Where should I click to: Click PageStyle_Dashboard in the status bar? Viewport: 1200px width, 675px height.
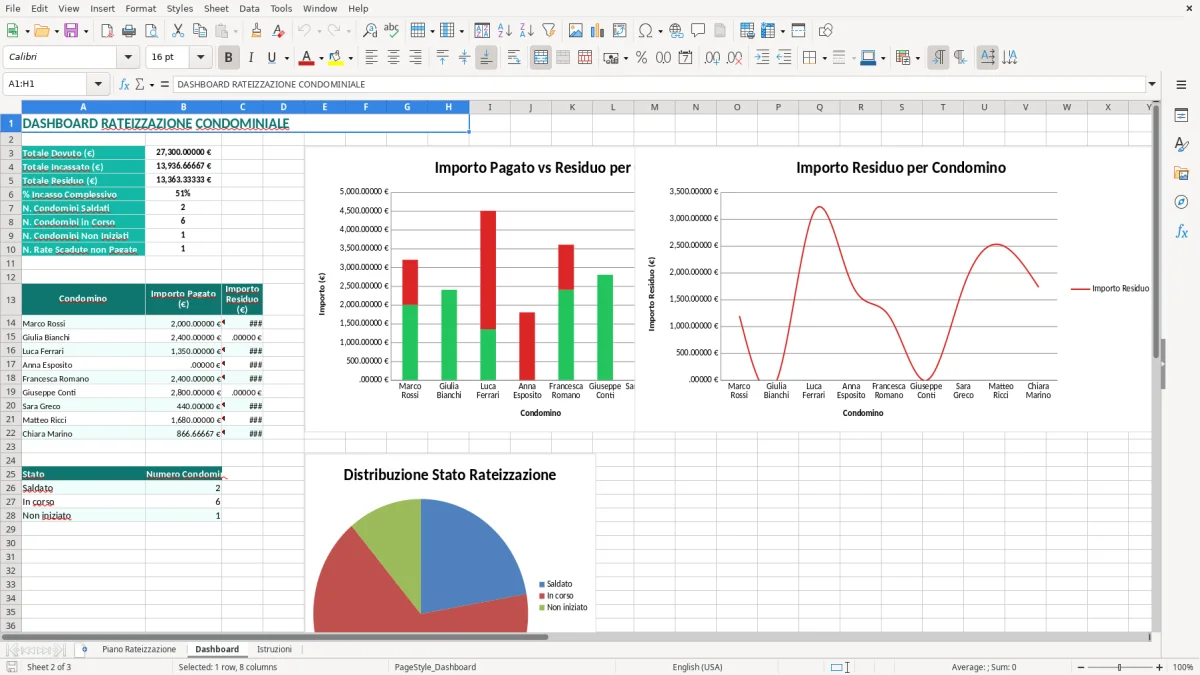435,667
